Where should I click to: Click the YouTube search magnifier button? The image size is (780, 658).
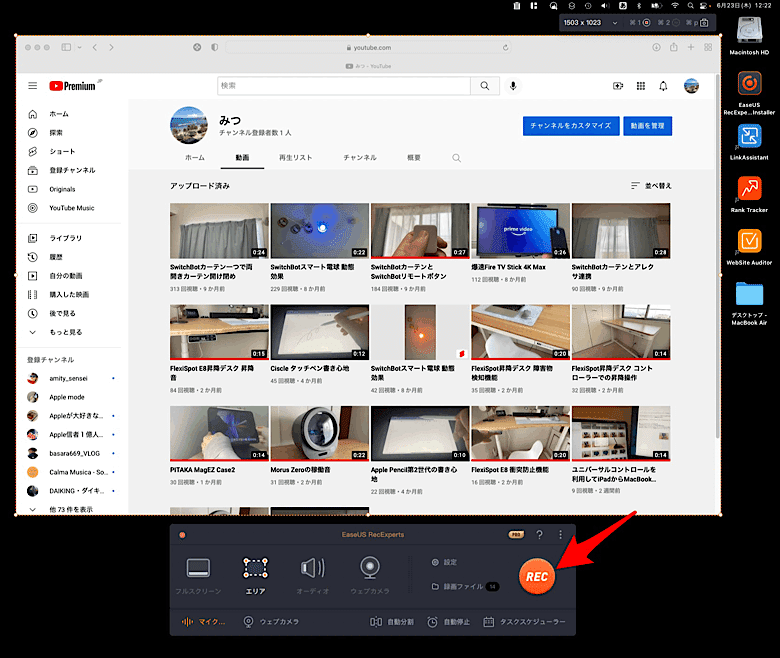click(485, 86)
